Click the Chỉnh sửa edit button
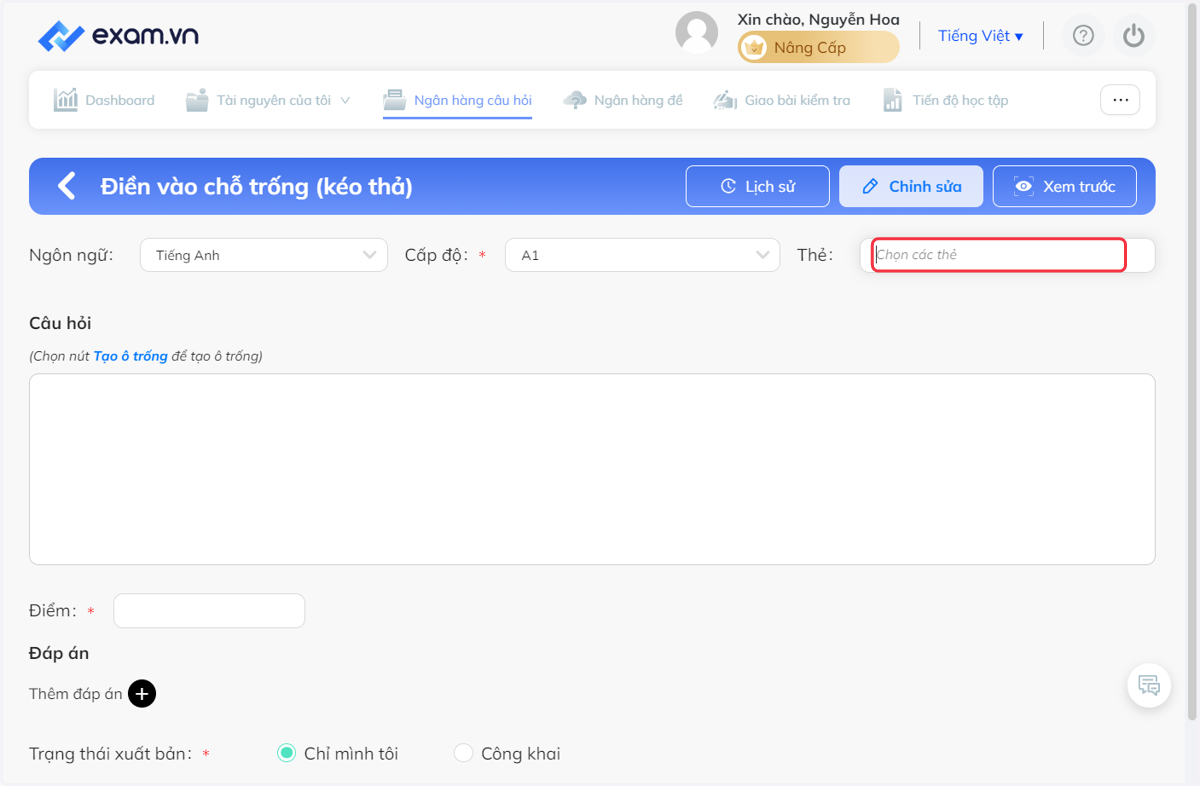 [911, 186]
